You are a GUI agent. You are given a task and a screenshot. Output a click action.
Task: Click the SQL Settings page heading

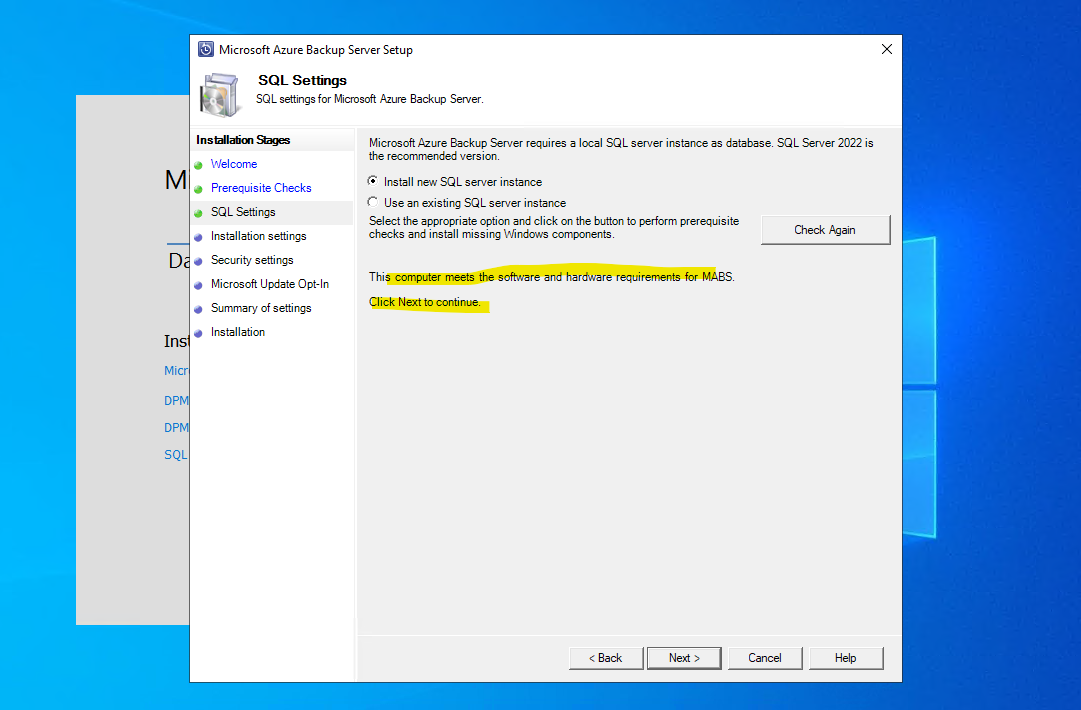pos(303,81)
